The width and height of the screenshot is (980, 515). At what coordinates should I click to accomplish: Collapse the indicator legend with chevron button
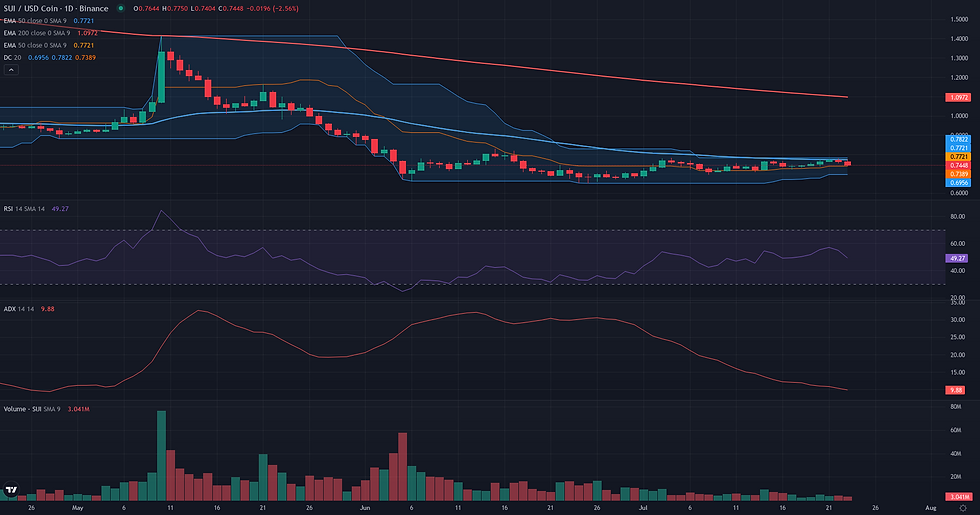coord(11,70)
